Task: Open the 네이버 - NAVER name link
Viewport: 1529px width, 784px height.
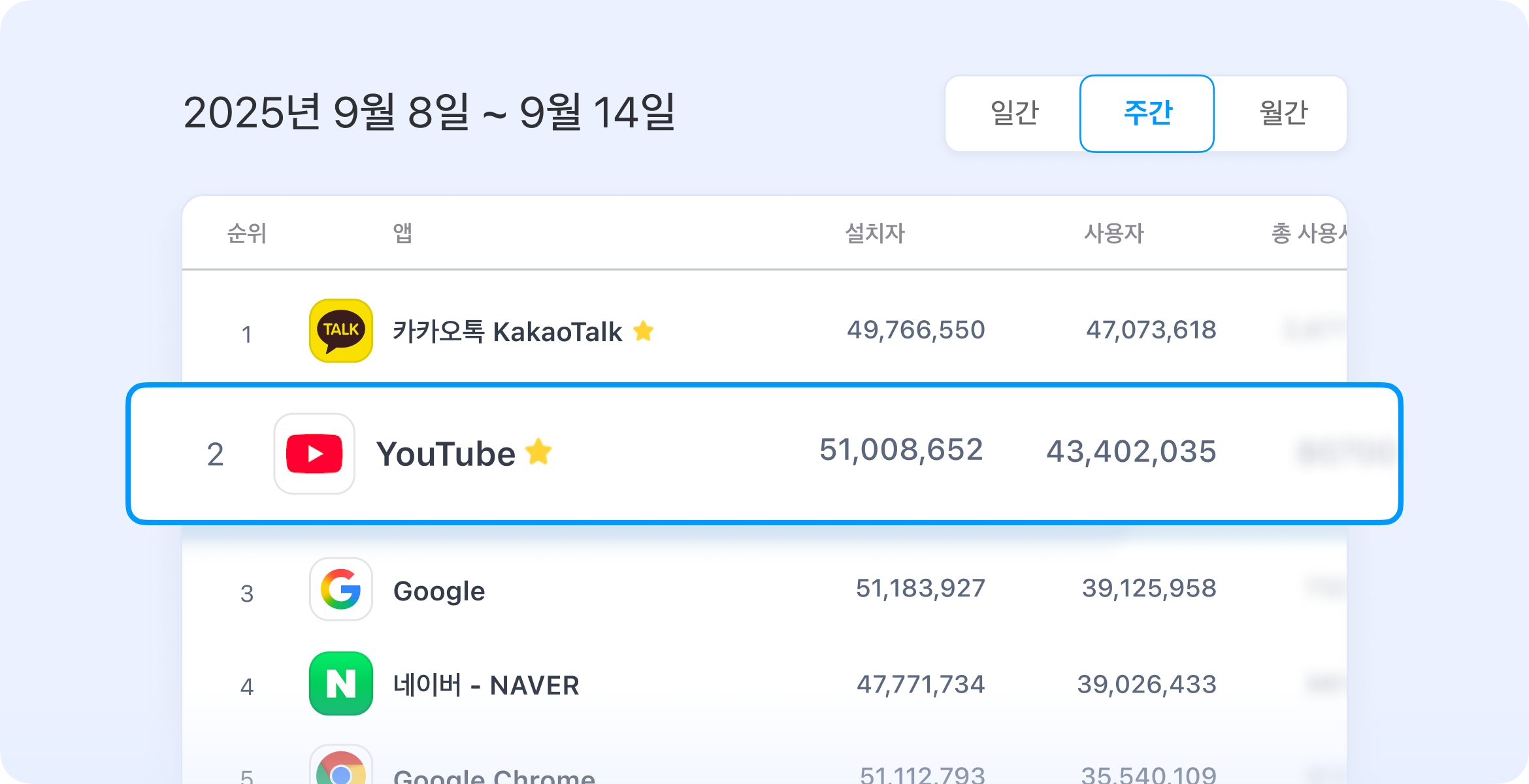Action: click(486, 685)
